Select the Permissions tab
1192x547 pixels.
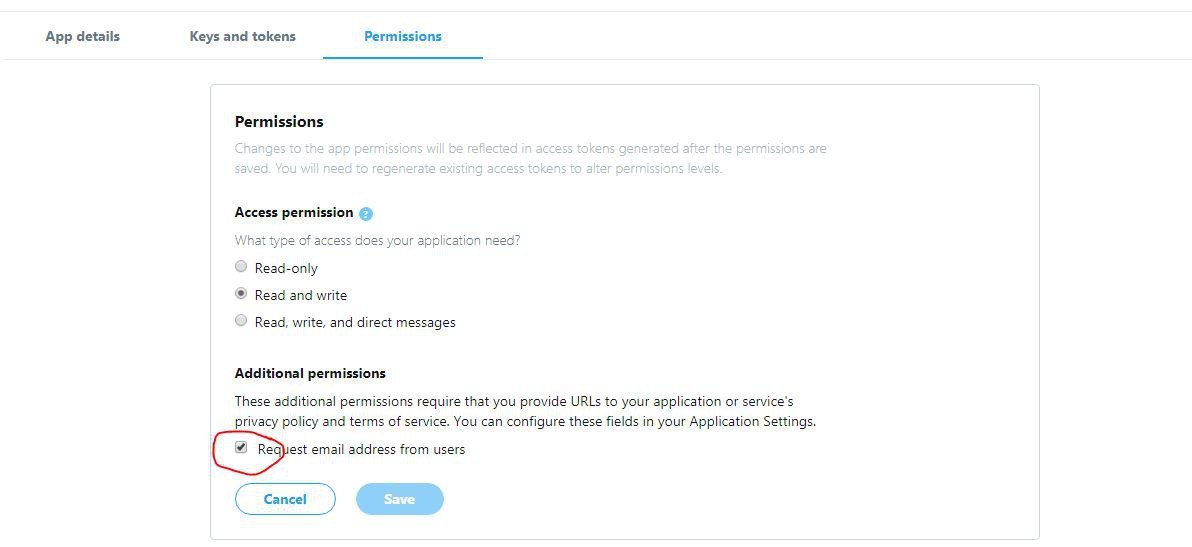(402, 36)
